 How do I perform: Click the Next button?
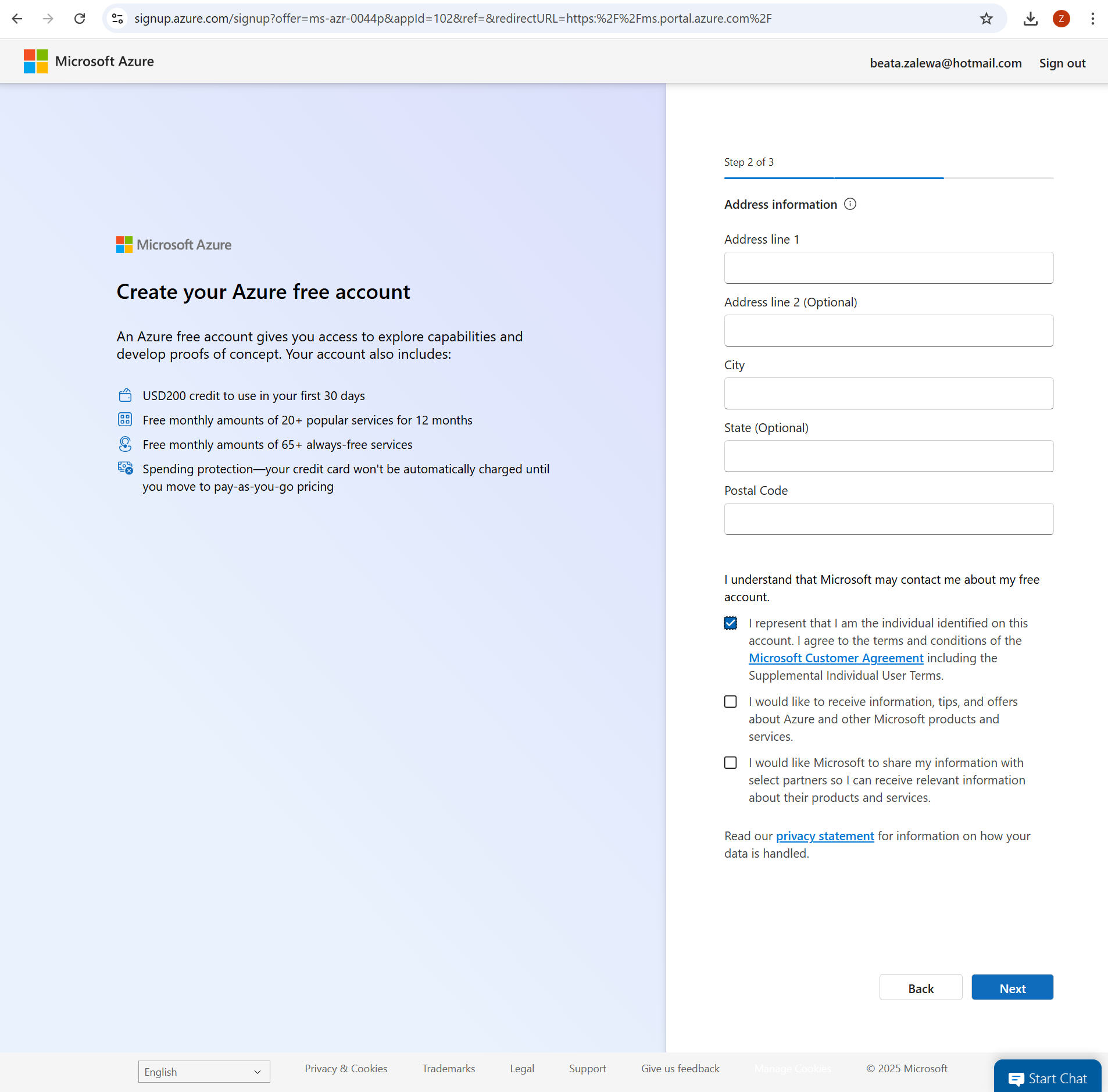1013,987
